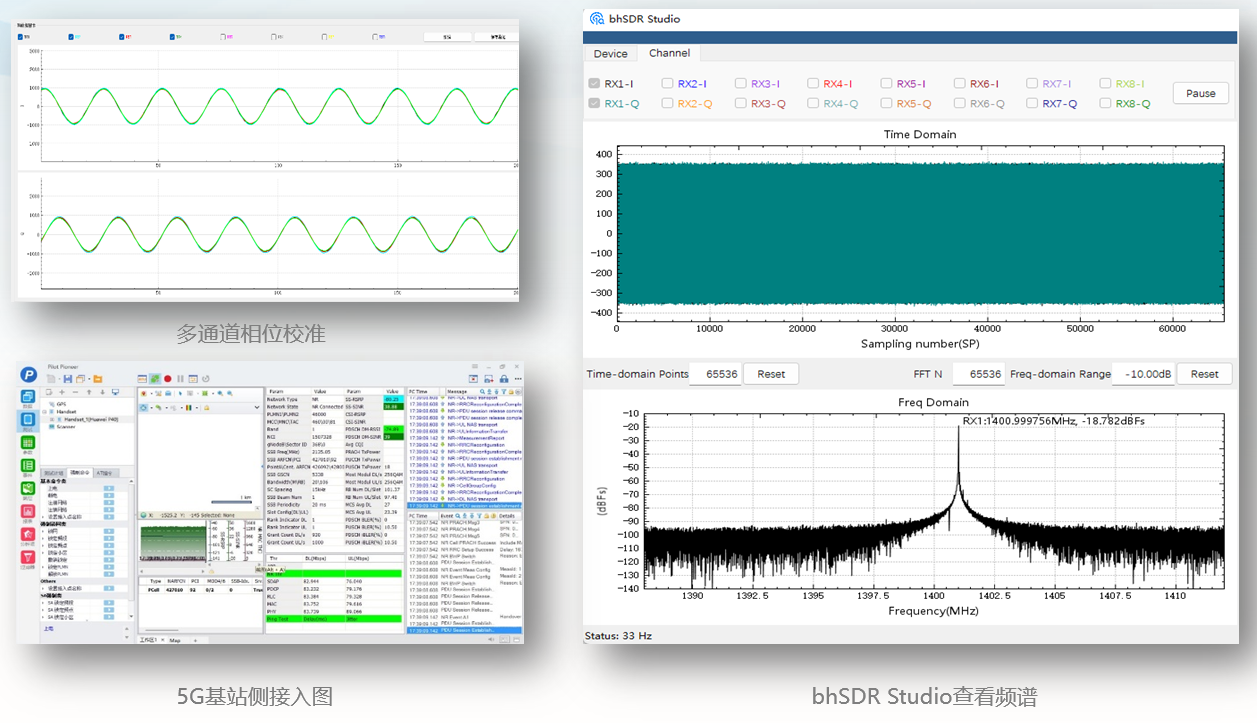
Task: Click the monitor icon above the device tree
Action: coord(115,392)
